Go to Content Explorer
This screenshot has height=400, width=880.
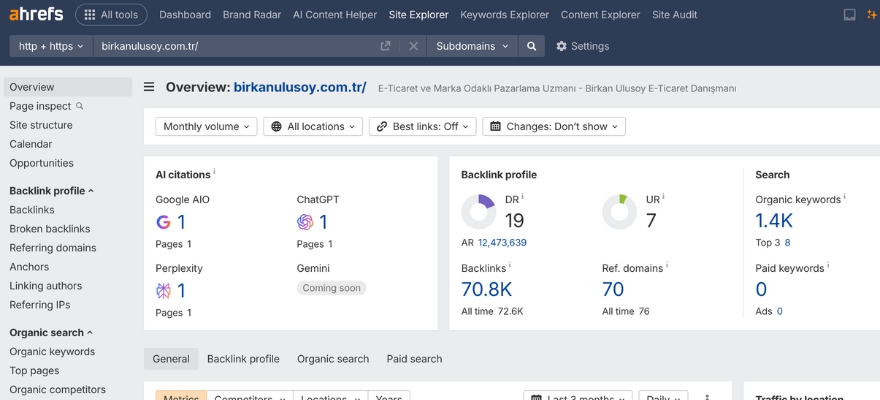click(x=601, y=15)
